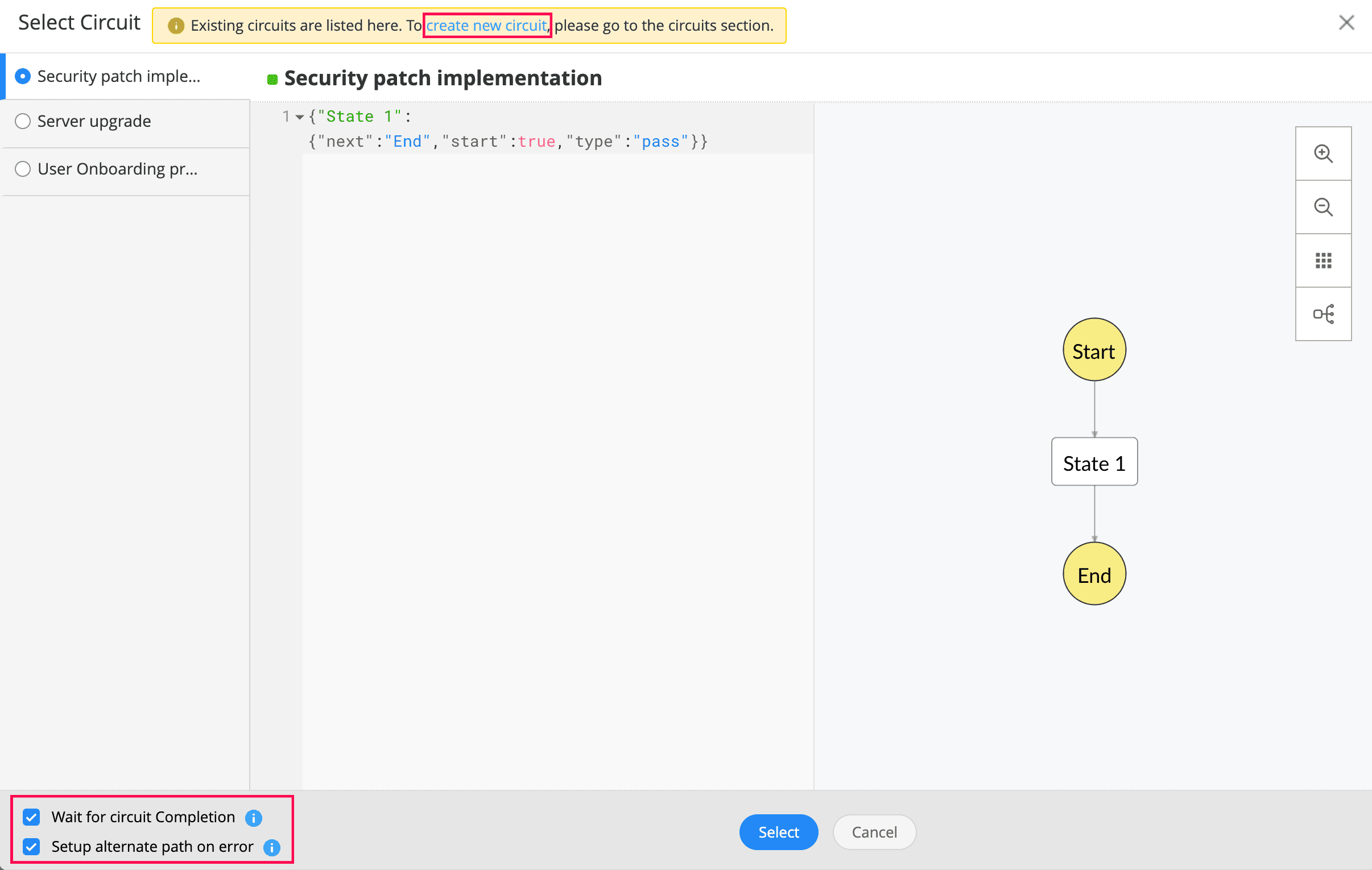Viewport: 1372px width, 870px height.
Task: Click info icon beside Wait for circuit Completion
Action: pos(254,818)
